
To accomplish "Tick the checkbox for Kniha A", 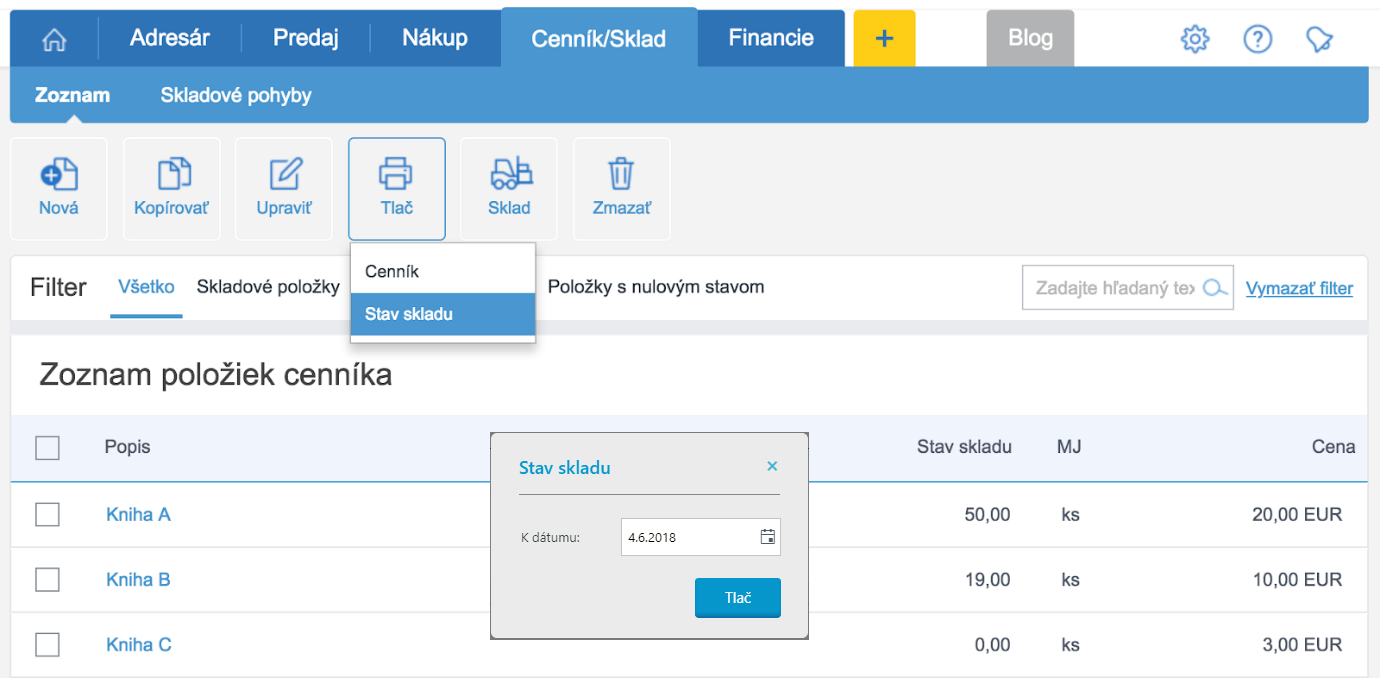I will [x=47, y=515].
